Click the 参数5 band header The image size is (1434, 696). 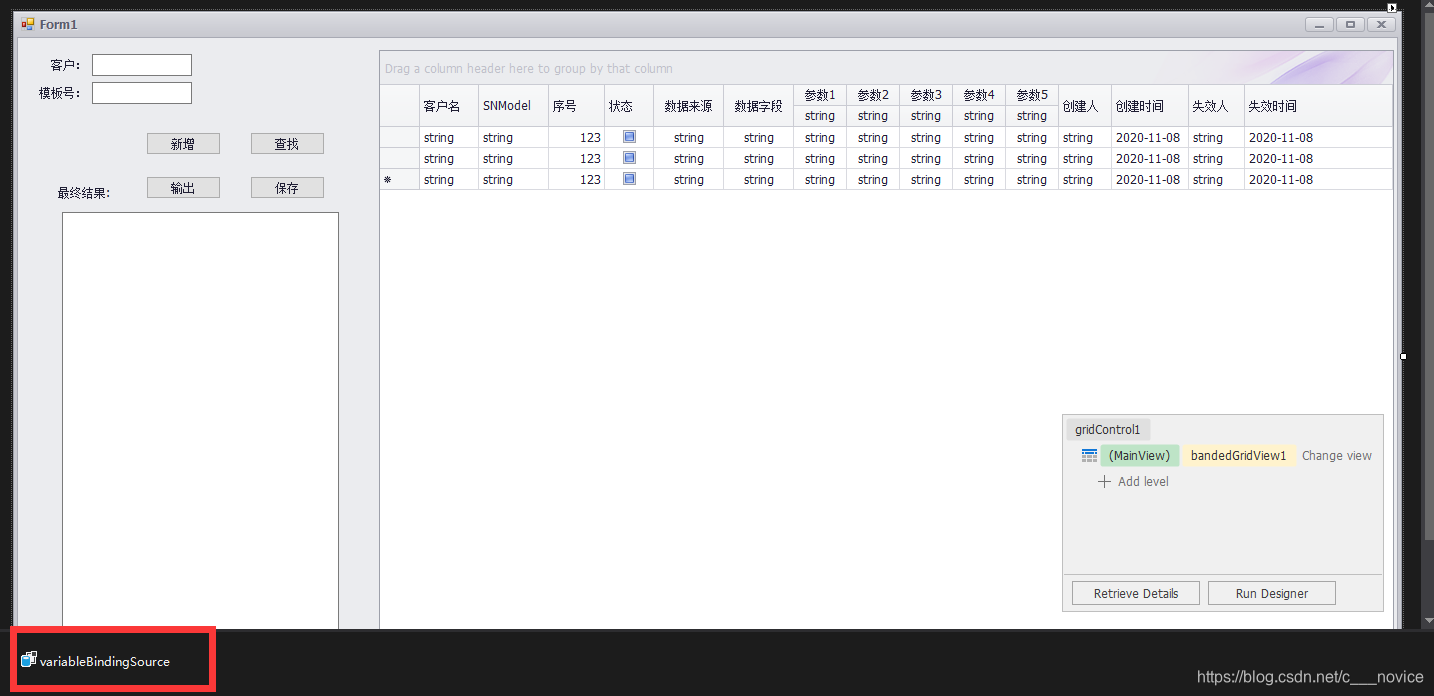[x=1032, y=95]
